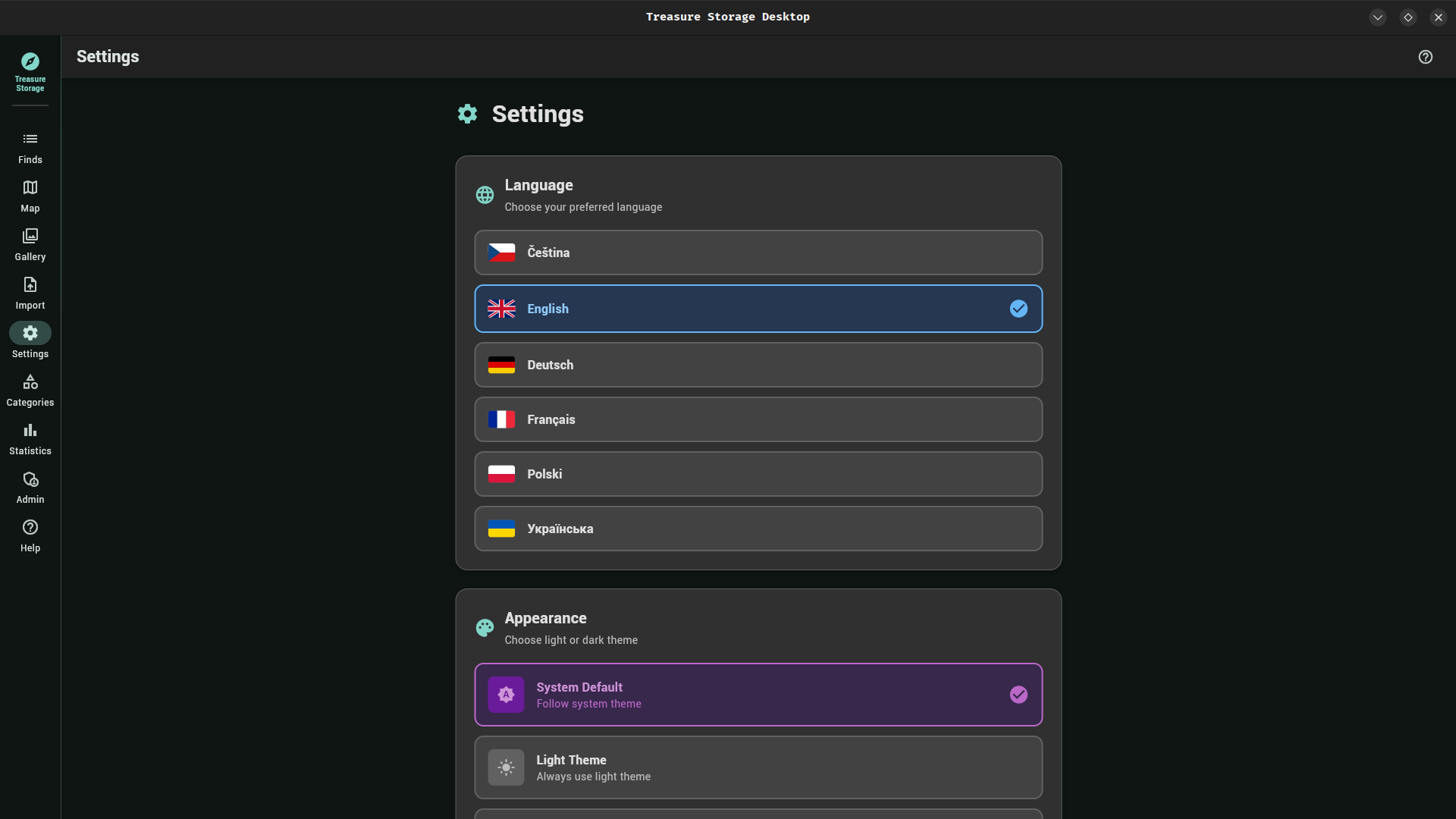This screenshot has height=819, width=1456.
Task: Choose Українська as the language
Action: point(758,529)
